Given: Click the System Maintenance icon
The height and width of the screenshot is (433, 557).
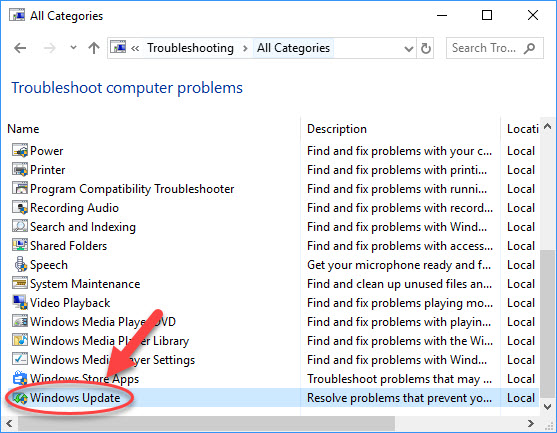Looking at the screenshot, I should point(20,283).
